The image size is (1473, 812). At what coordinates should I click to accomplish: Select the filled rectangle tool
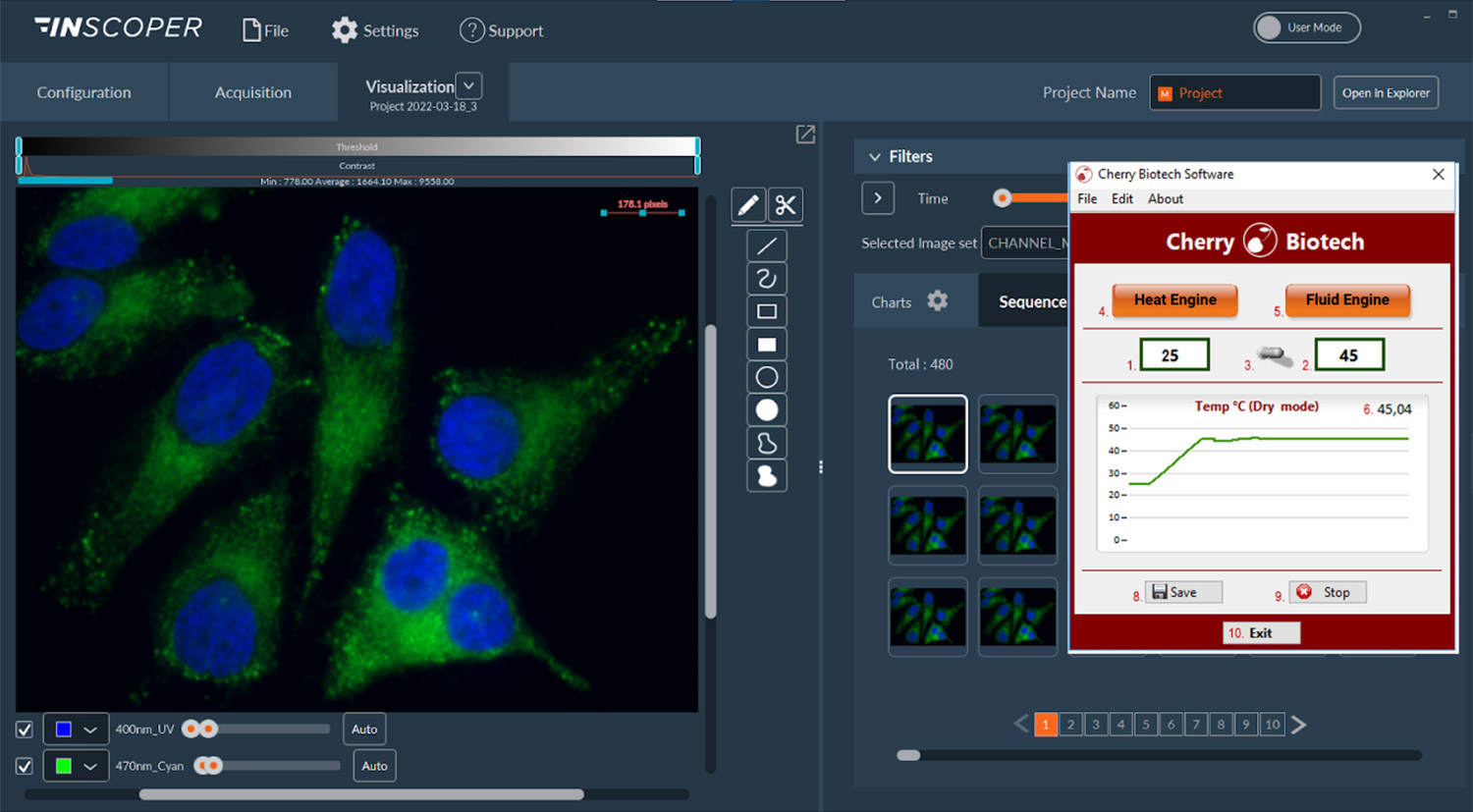767,345
